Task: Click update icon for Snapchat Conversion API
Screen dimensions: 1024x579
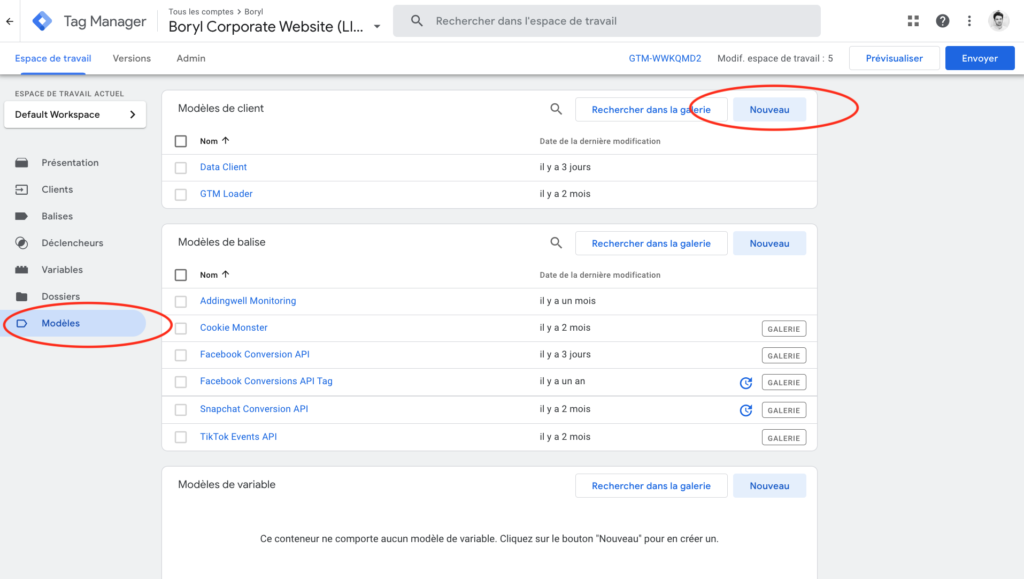Action: (746, 410)
